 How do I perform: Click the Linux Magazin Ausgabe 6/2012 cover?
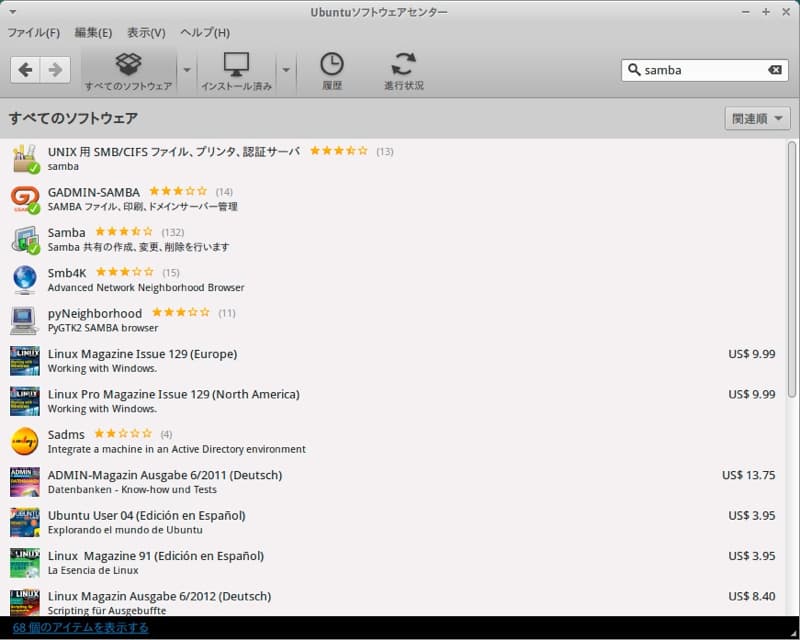[25, 602]
